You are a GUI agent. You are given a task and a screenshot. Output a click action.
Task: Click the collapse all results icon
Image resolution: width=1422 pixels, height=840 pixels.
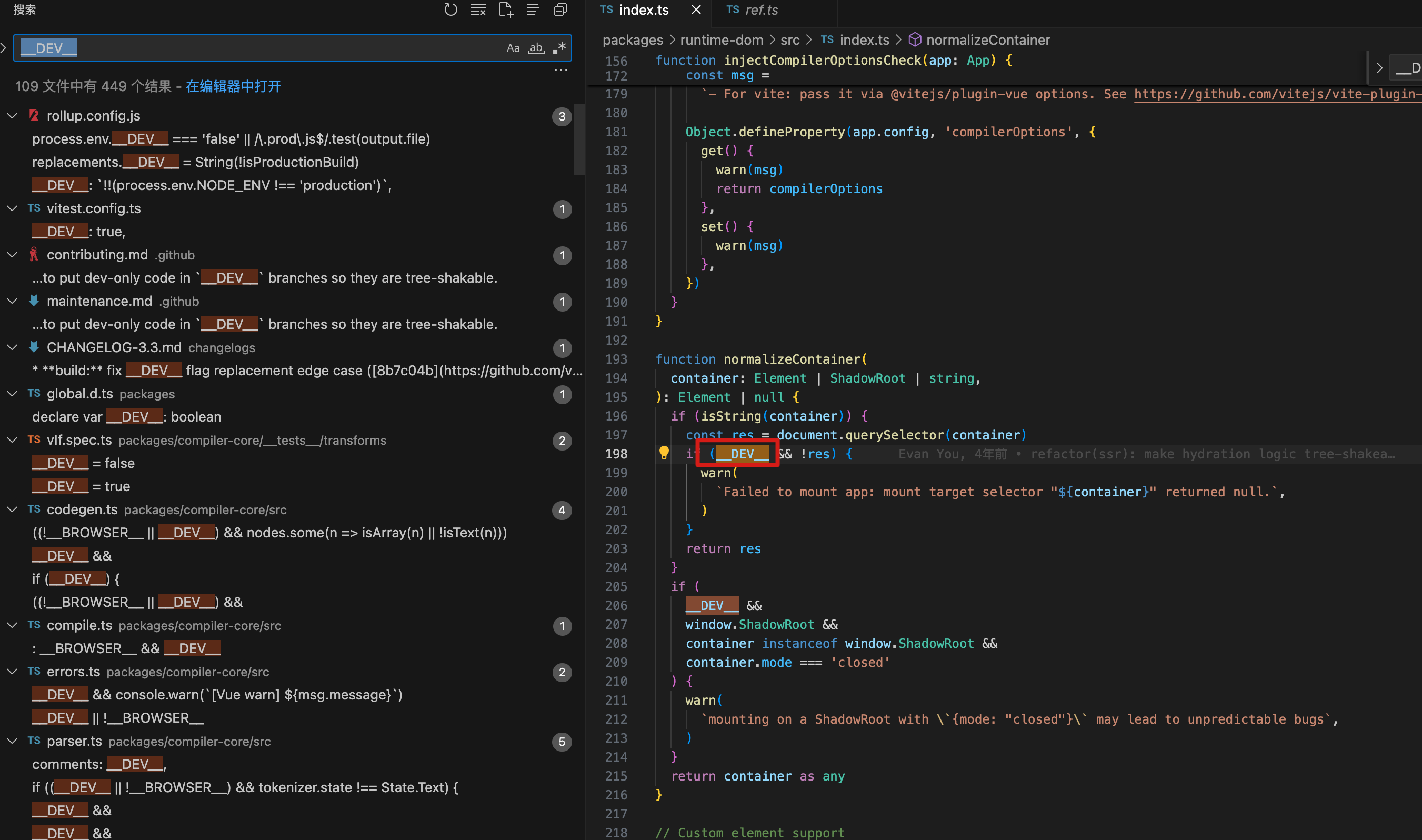click(560, 9)
